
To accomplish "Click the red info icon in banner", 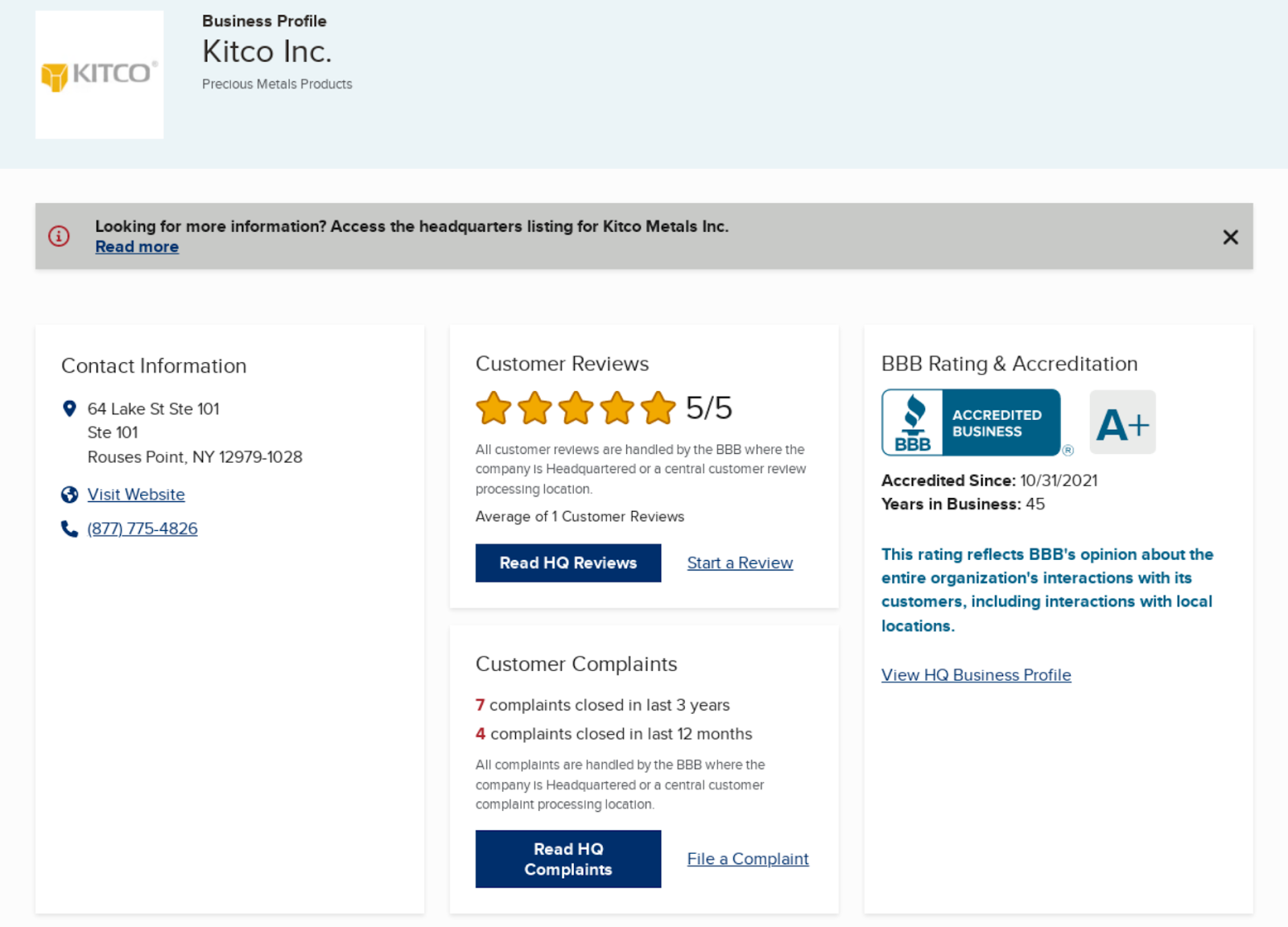I will click(x=59, y=236).
